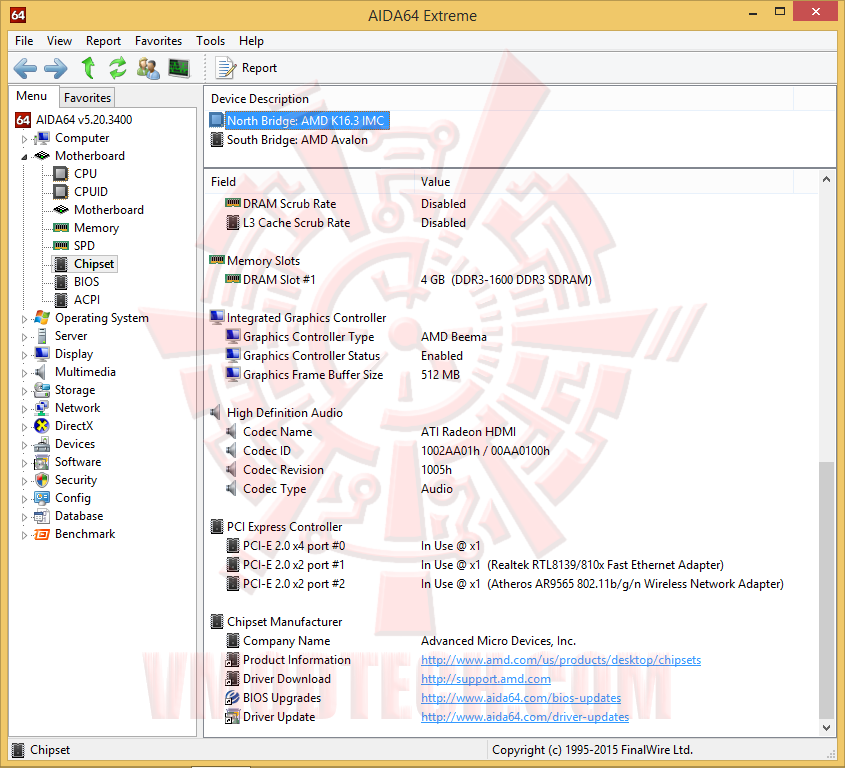The width and height of the screenshot is (845, 768).
Task: Open the amd.com desktop chipsets link
Action: coord(560,660)
